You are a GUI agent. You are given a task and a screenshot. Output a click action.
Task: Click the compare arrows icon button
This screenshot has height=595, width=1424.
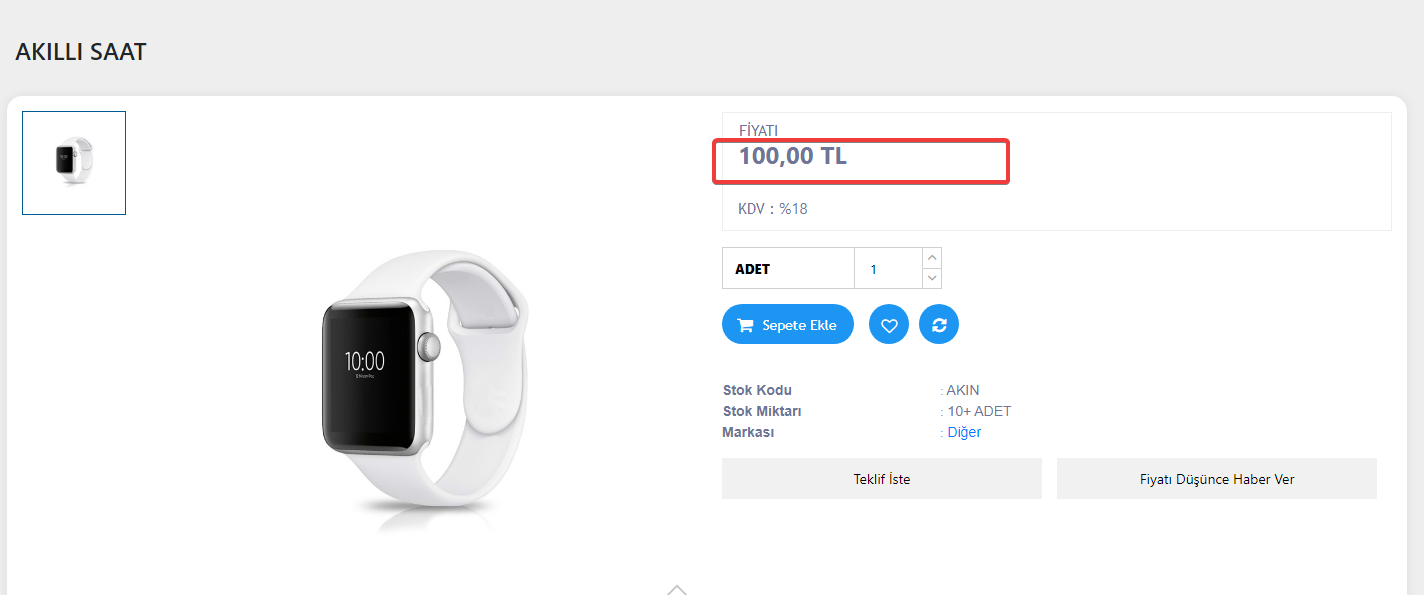click(x=939, y=325)
